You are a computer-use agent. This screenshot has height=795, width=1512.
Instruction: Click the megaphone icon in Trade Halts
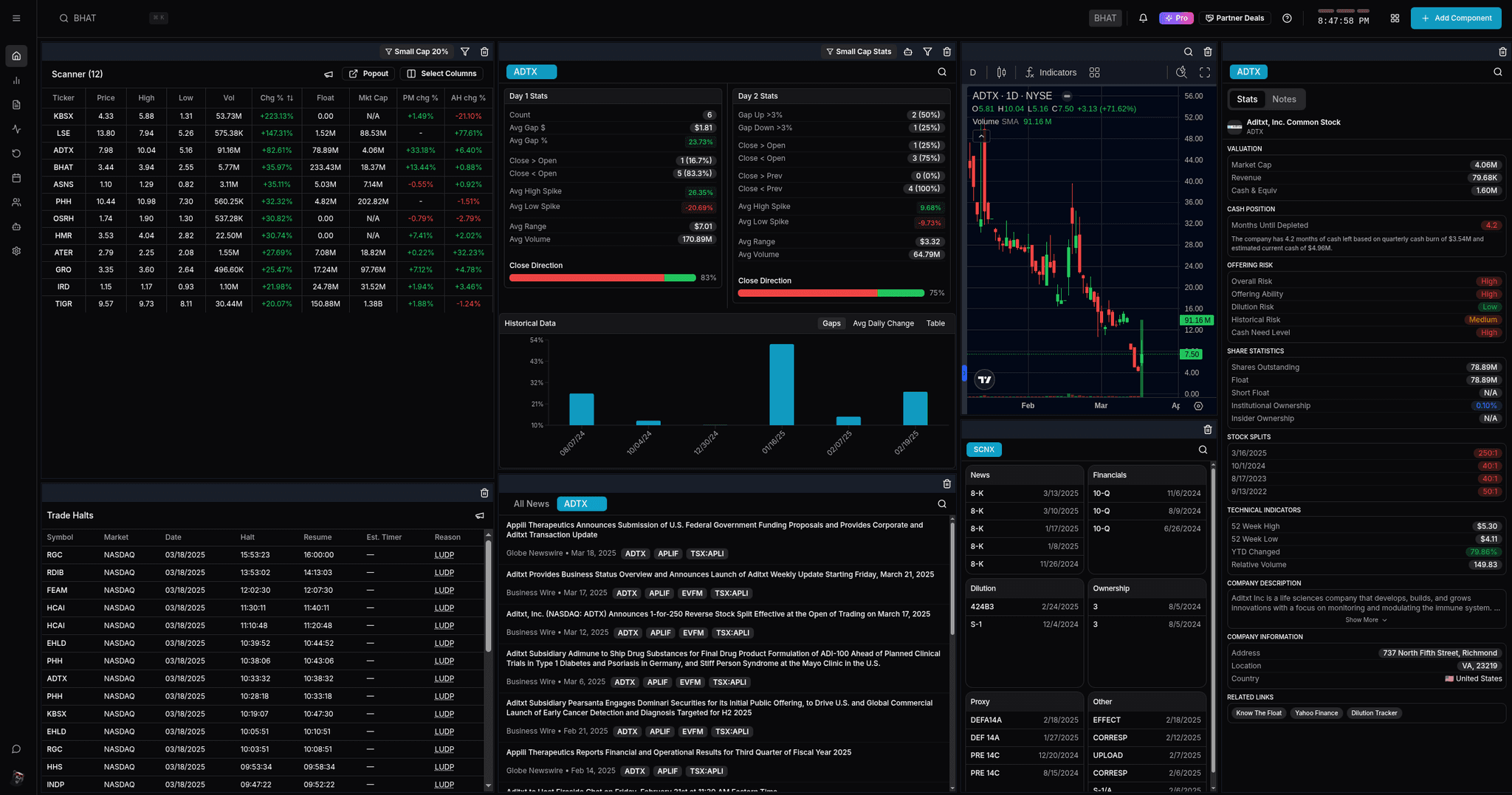tap(480, 515)
